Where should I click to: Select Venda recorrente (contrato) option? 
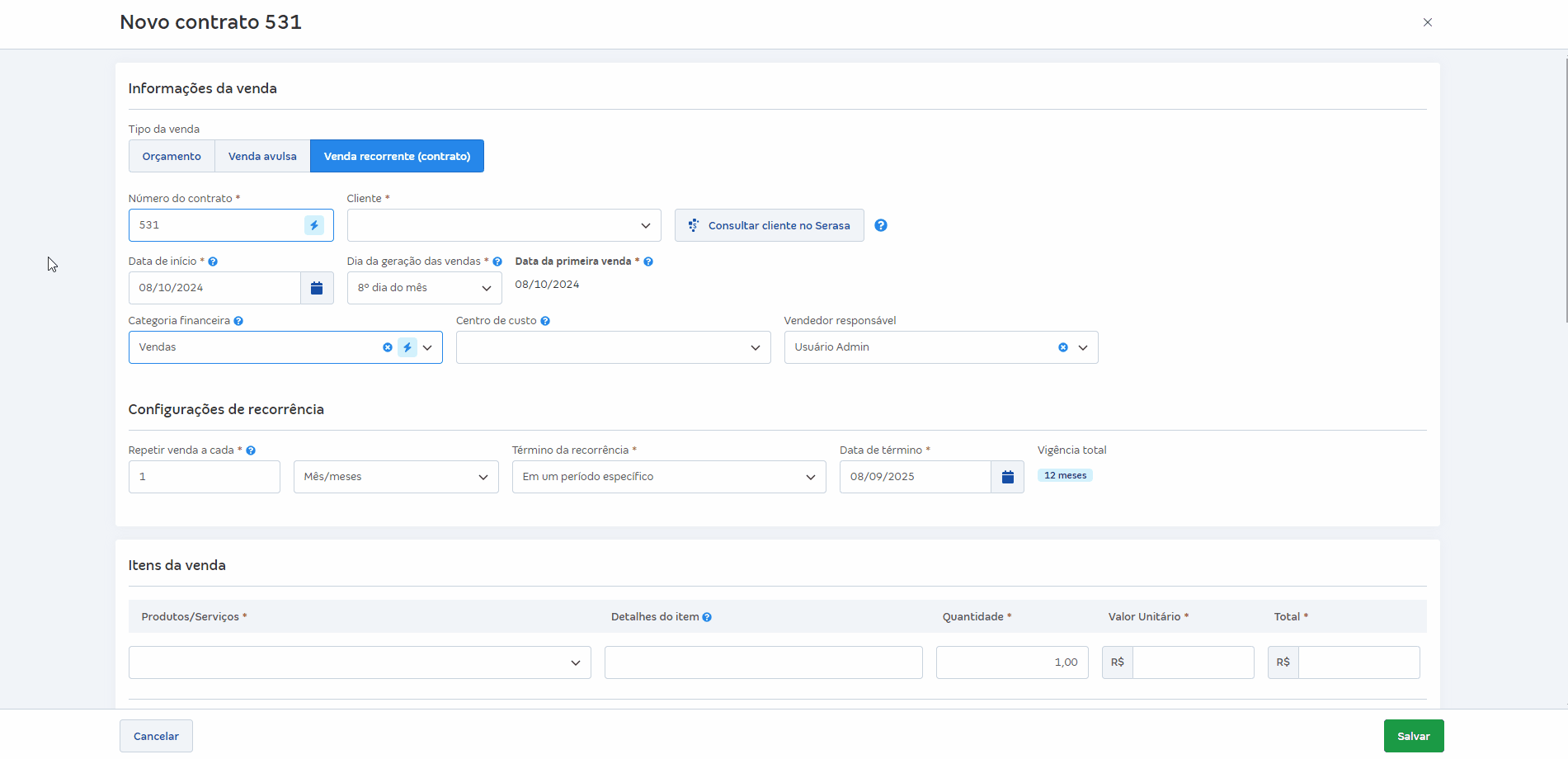[397, 156]
